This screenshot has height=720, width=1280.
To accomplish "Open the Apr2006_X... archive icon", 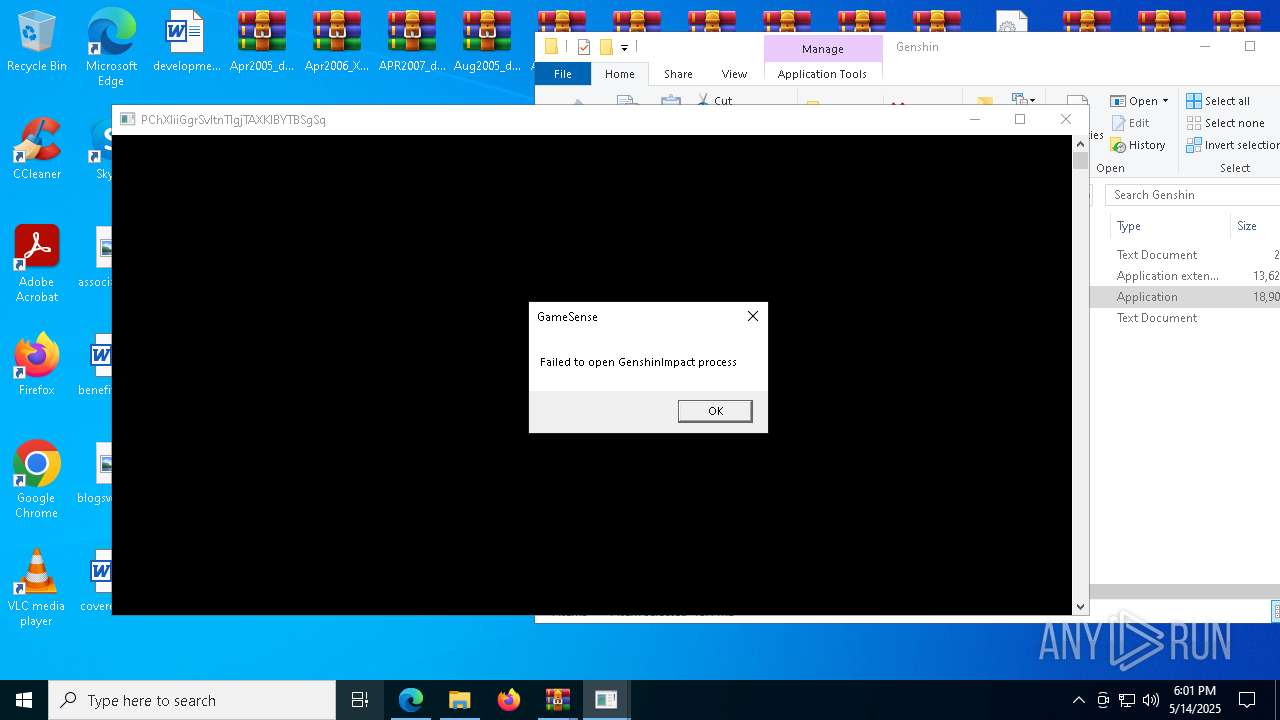I will pos(337,42).
